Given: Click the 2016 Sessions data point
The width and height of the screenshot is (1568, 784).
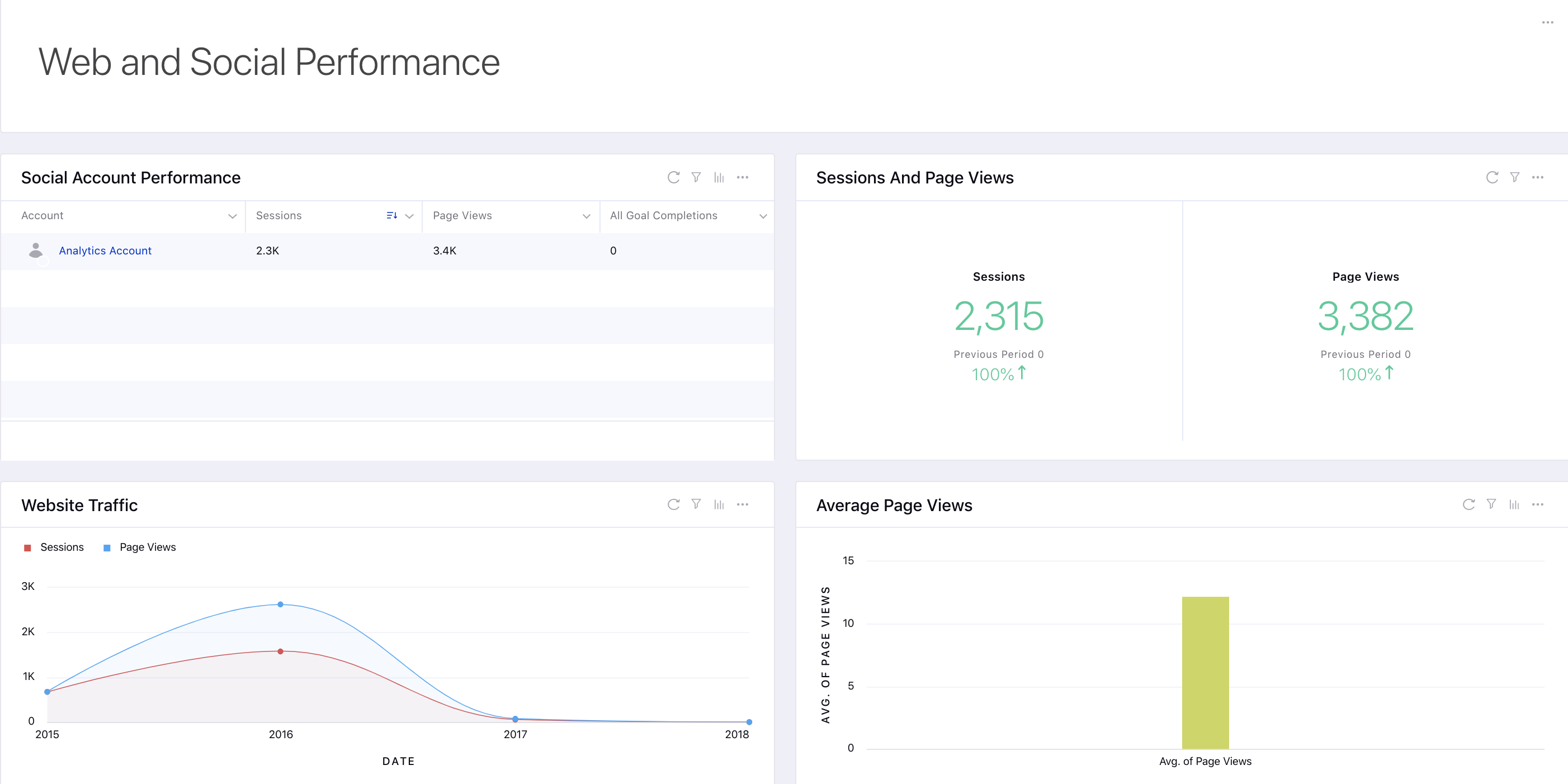Looking at the screenshot, I should click(280, 651).
